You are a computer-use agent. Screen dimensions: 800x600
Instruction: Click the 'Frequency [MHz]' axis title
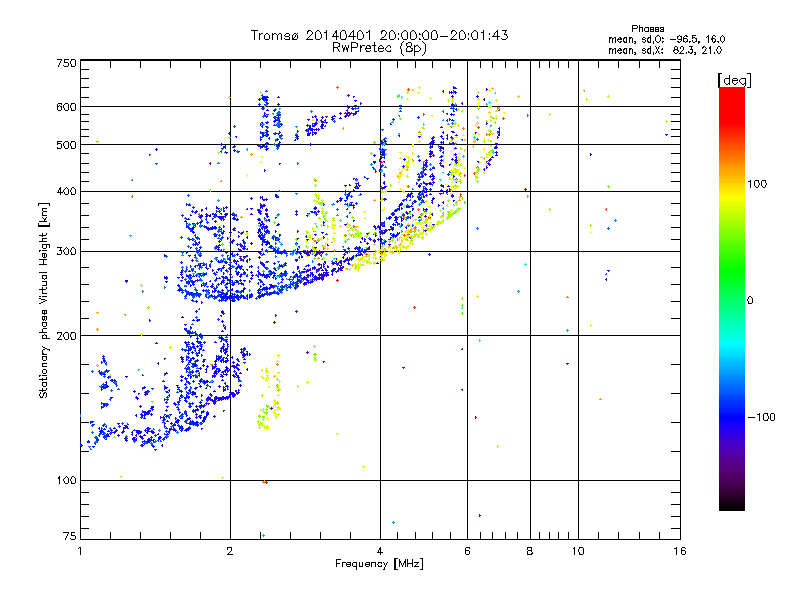pos(379,564)
